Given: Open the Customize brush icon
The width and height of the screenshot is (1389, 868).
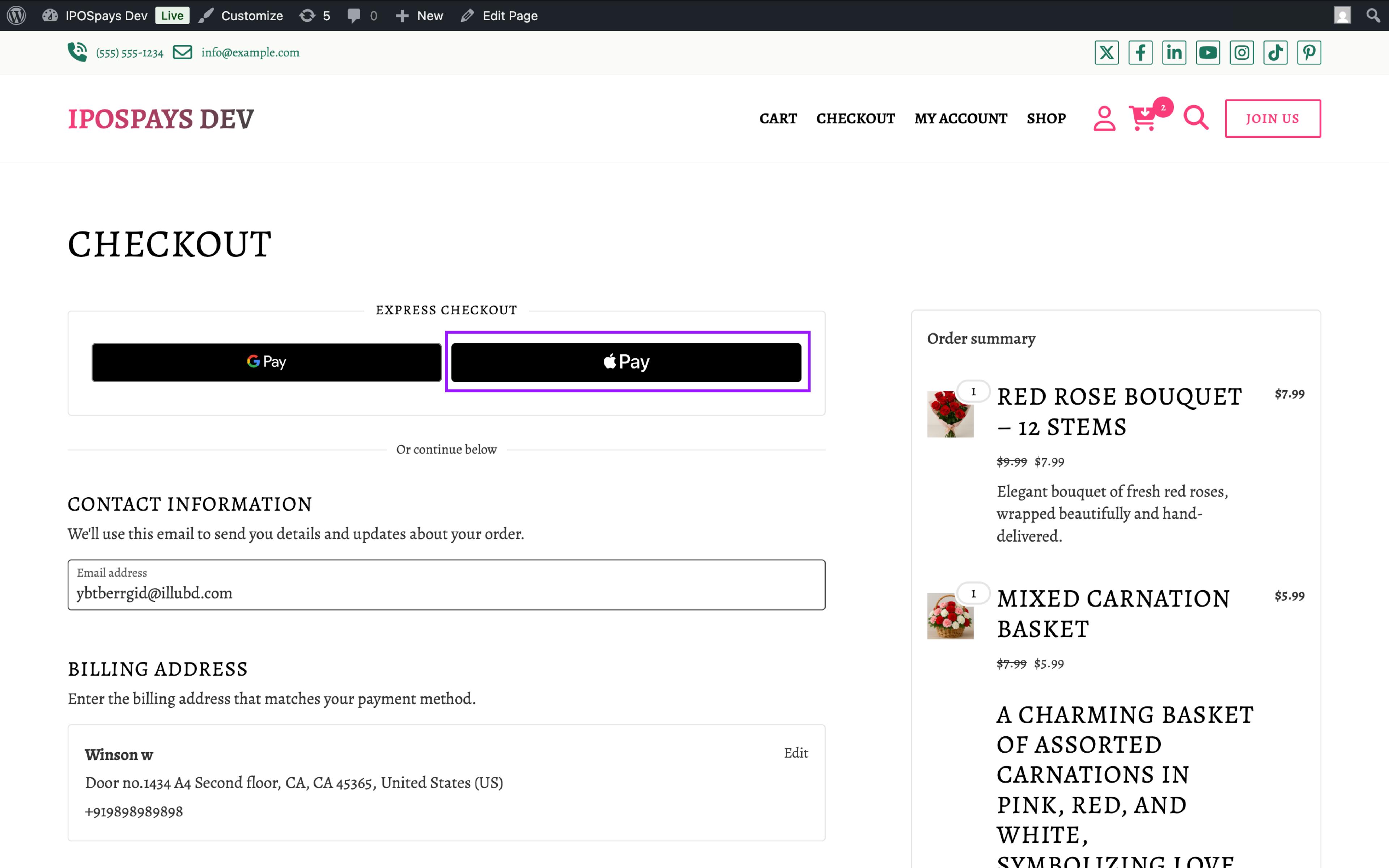Looking at the screenshot, I should point(207,16).
